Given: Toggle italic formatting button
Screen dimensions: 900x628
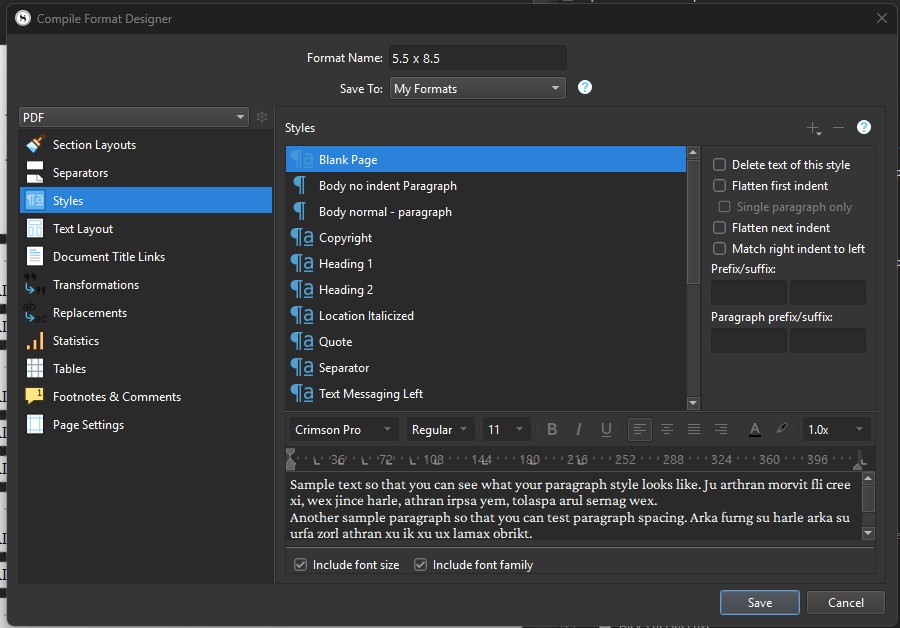Looking at the screenshot, I should click(578, 429).
